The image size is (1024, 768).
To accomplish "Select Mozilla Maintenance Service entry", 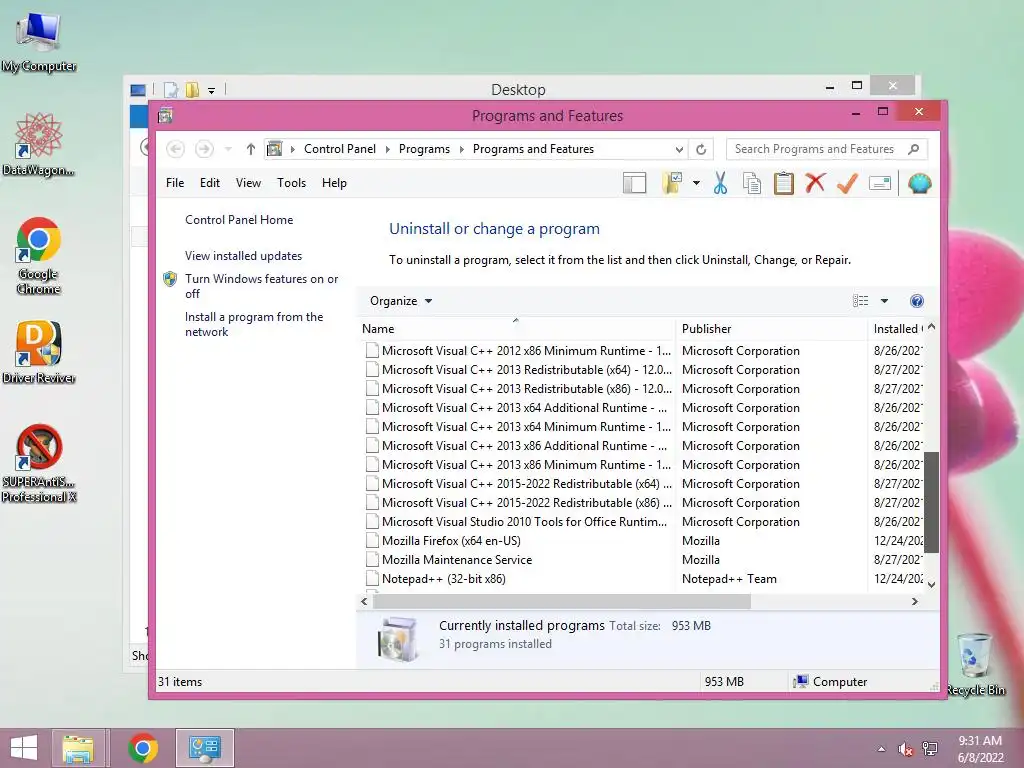I will tap(457, 560).
